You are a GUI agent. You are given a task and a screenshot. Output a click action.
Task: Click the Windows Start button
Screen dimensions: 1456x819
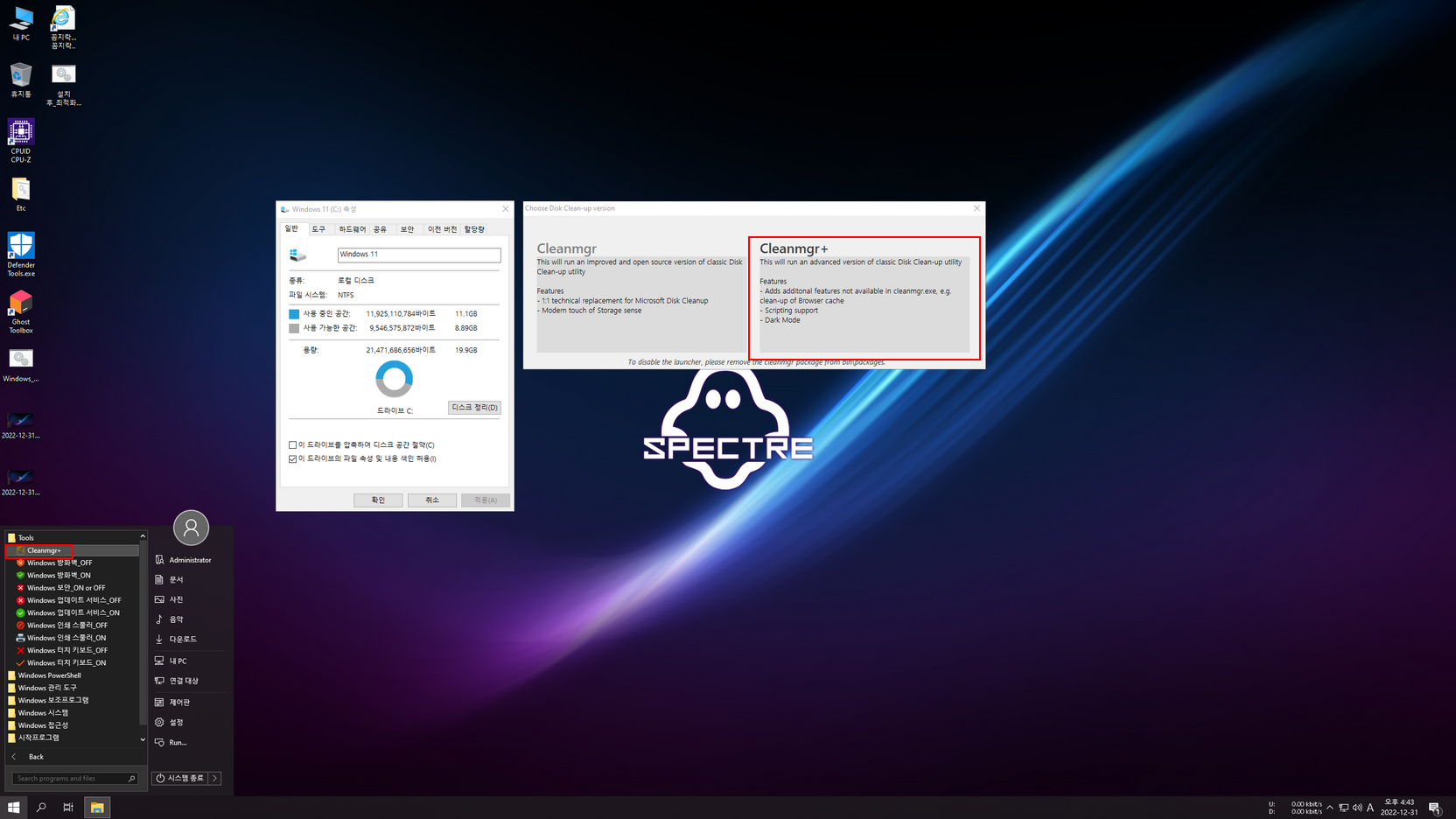point(14,808)
